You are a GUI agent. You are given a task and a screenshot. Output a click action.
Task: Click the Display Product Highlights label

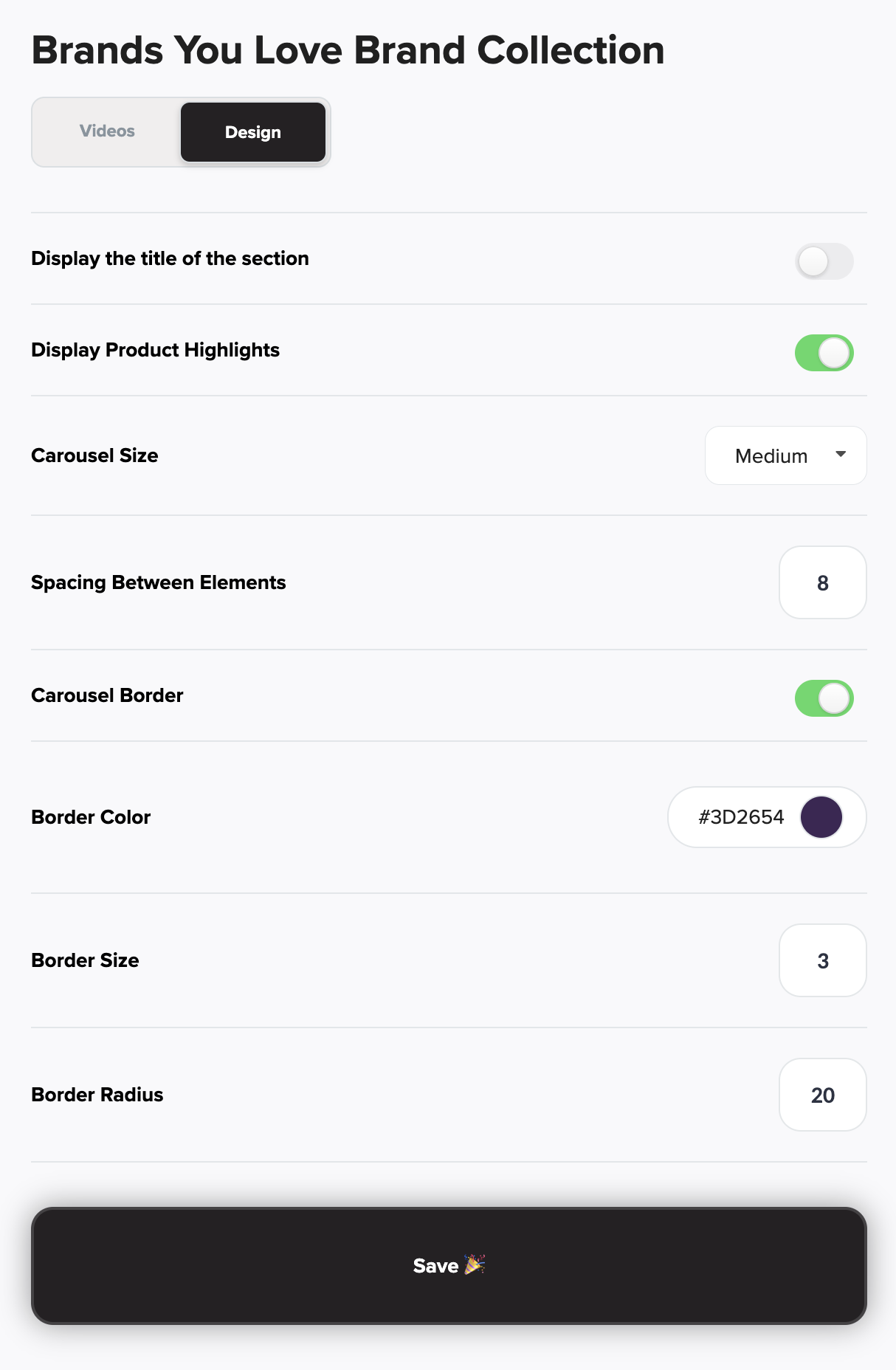[x=155, y=350]
